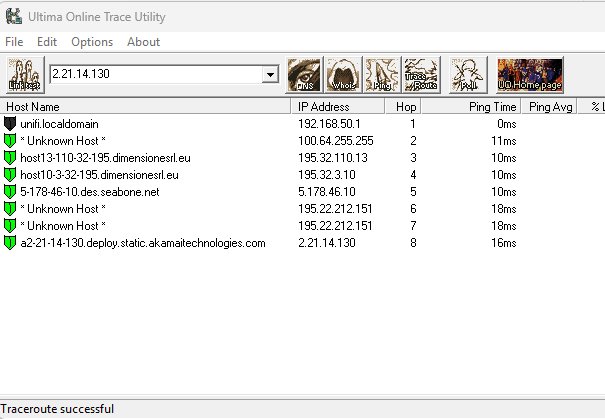The image size is (605, 419).
Task: Sort by the Ping Time column header
Action: point(471,106)
